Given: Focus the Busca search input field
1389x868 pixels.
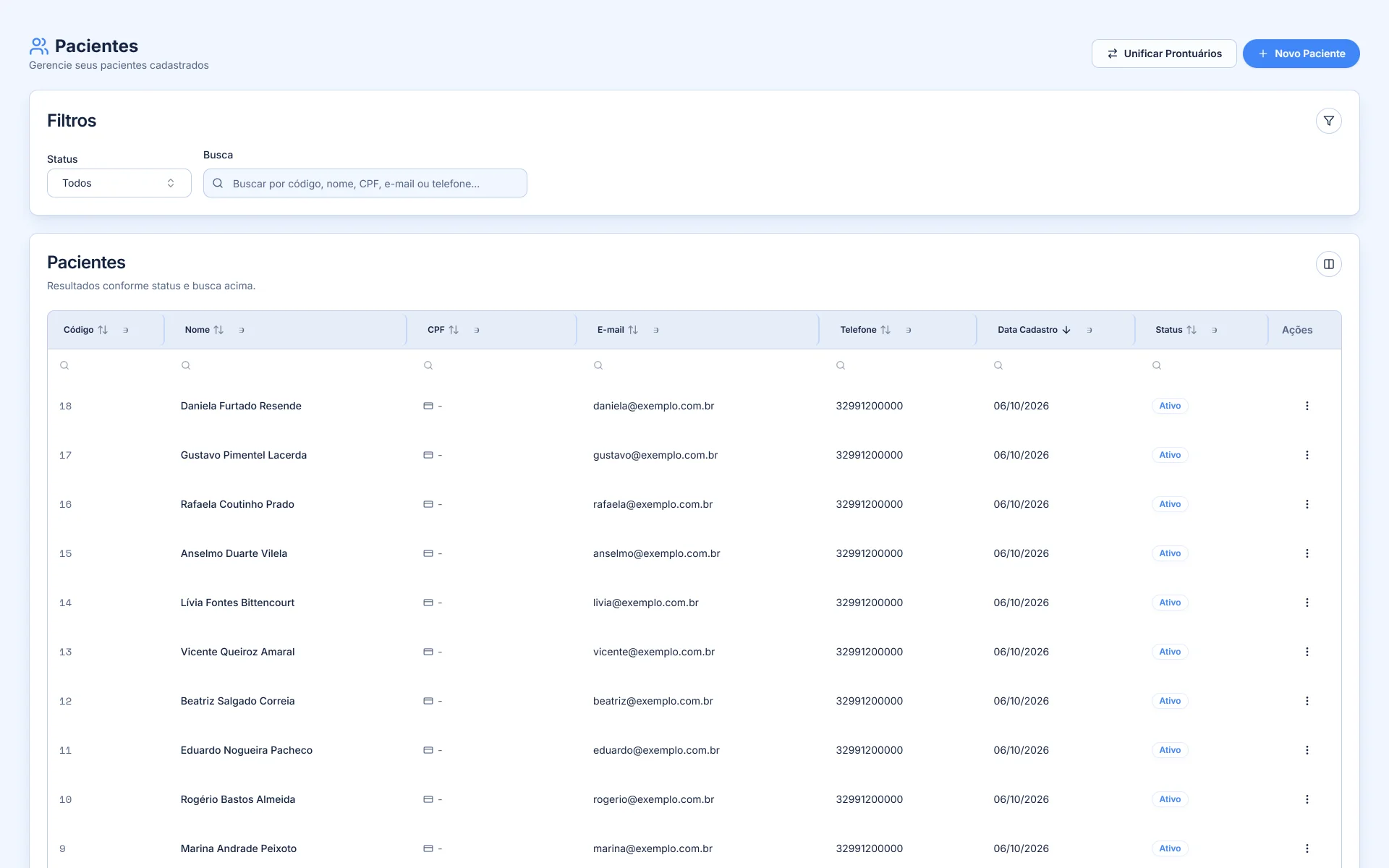Looking at the screenshot, I should [365, 183].
